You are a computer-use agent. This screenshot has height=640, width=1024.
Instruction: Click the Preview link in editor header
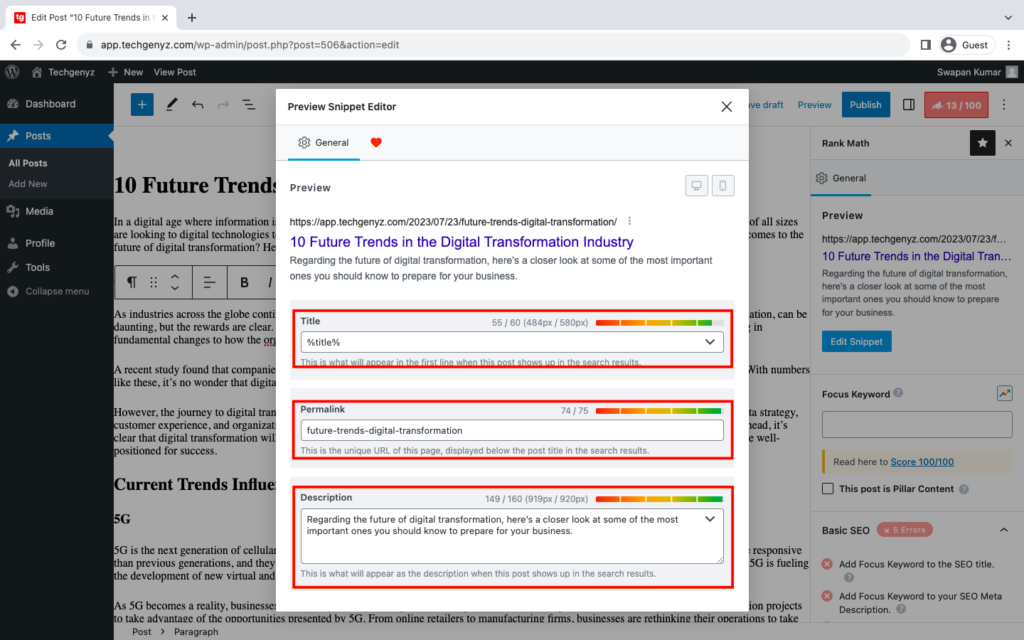814,104
